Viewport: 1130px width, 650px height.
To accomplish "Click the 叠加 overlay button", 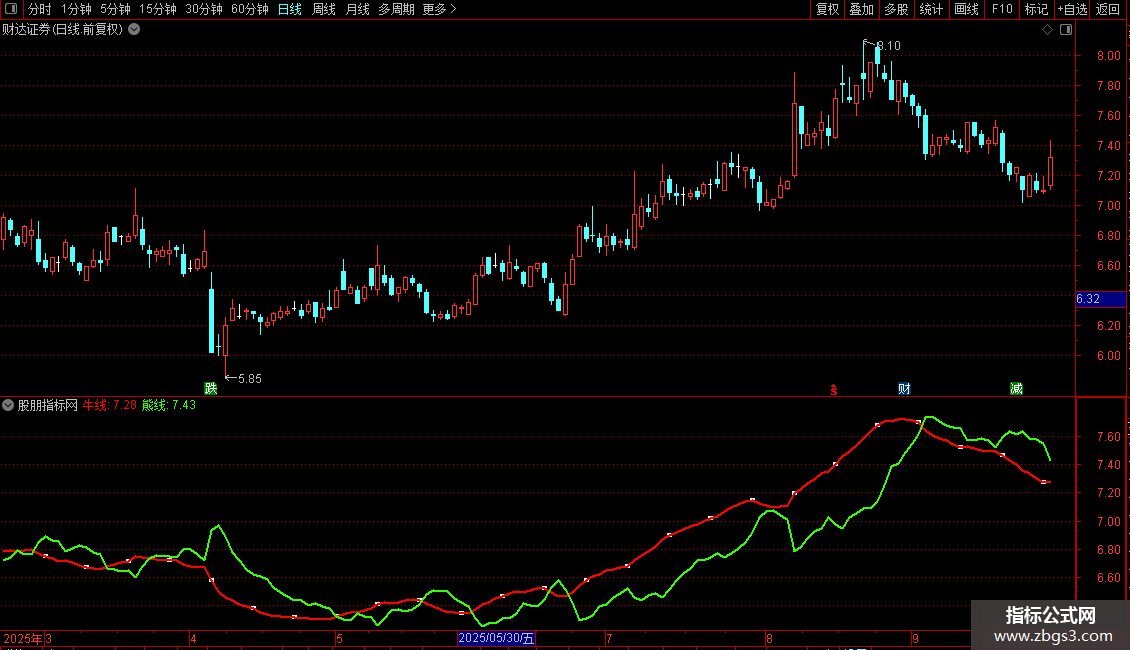I will pos(861,9).
